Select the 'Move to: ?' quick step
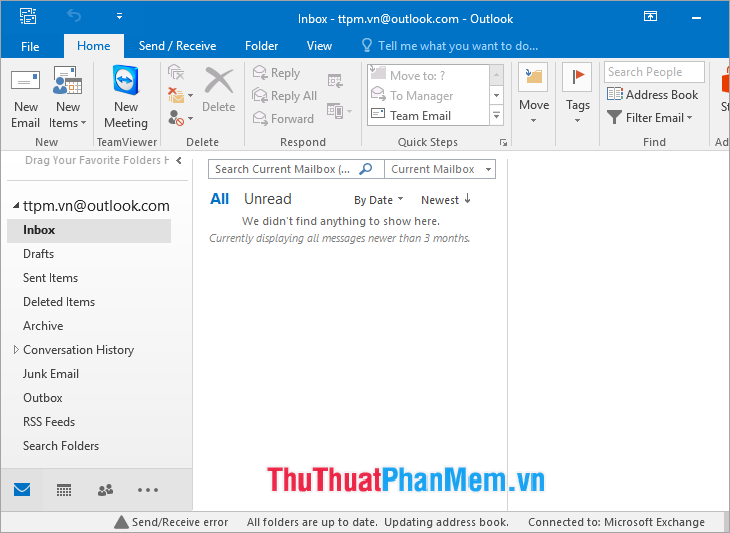Viewport: 730px width, 533px height. point(428,75)
